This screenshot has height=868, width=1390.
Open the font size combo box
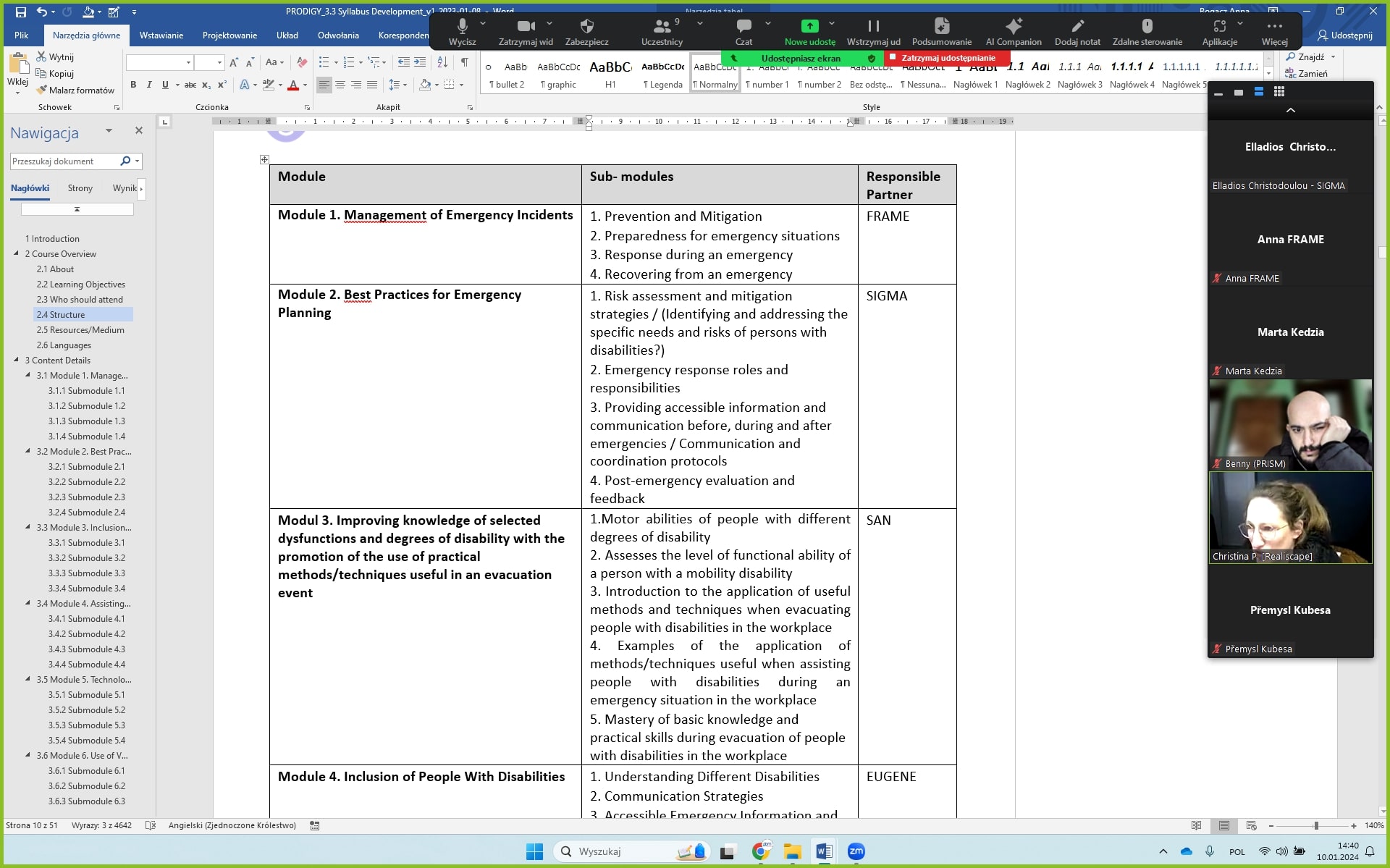click(x=209, y=62)
